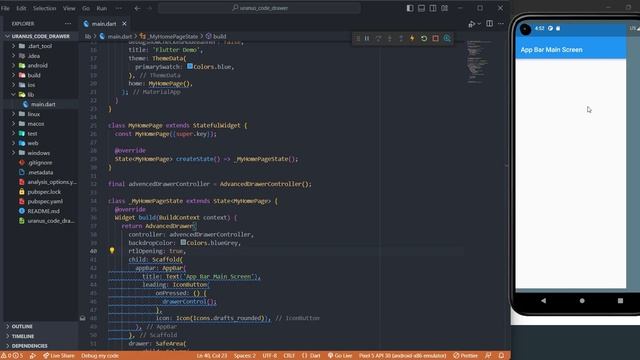Toggle the bottom panel layout icon
The height and width of the screenshot is (360, 640).
tap(421, 8)
